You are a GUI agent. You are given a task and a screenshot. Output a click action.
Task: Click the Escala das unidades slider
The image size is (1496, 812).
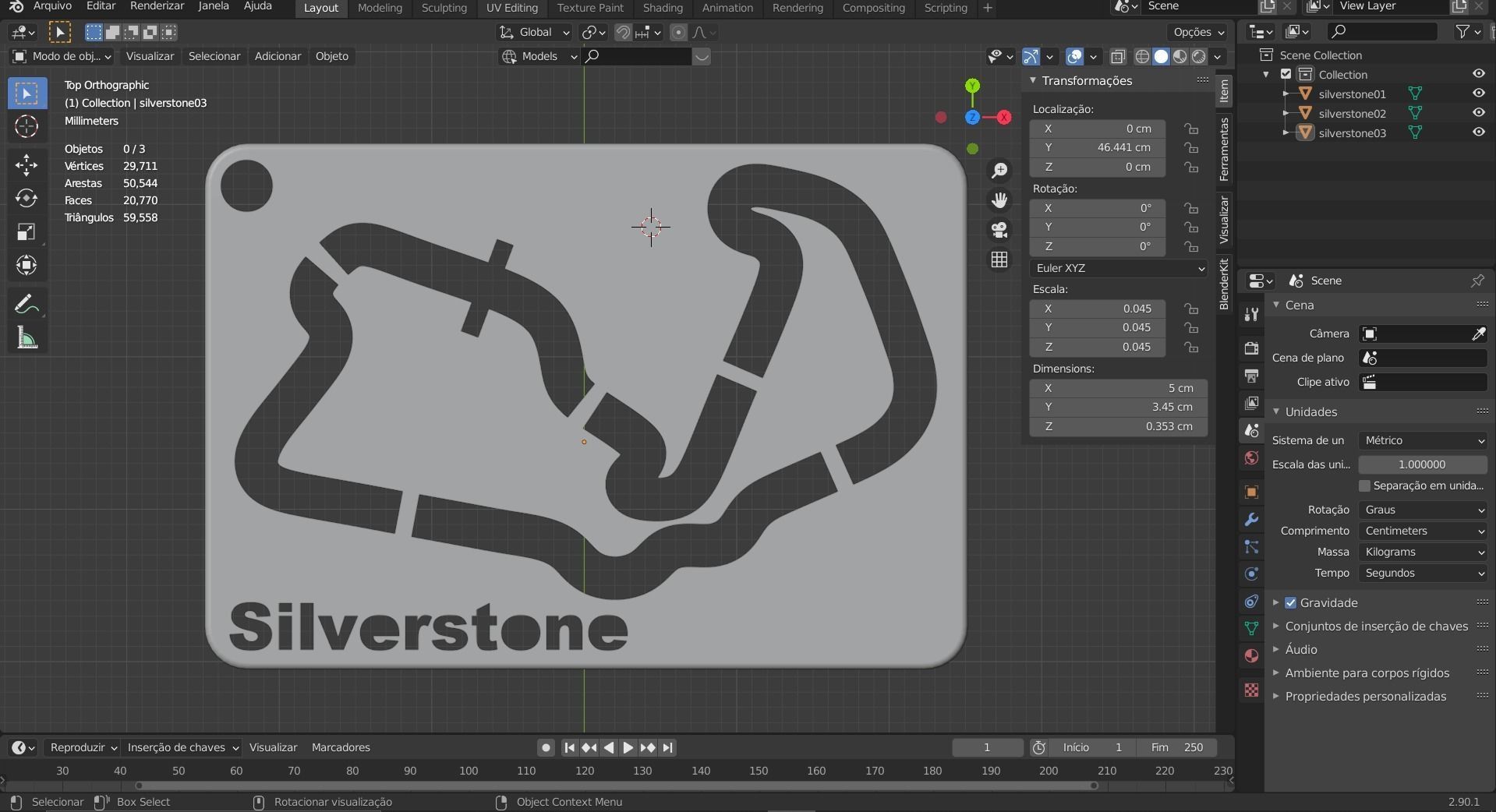click(1421, 464)
